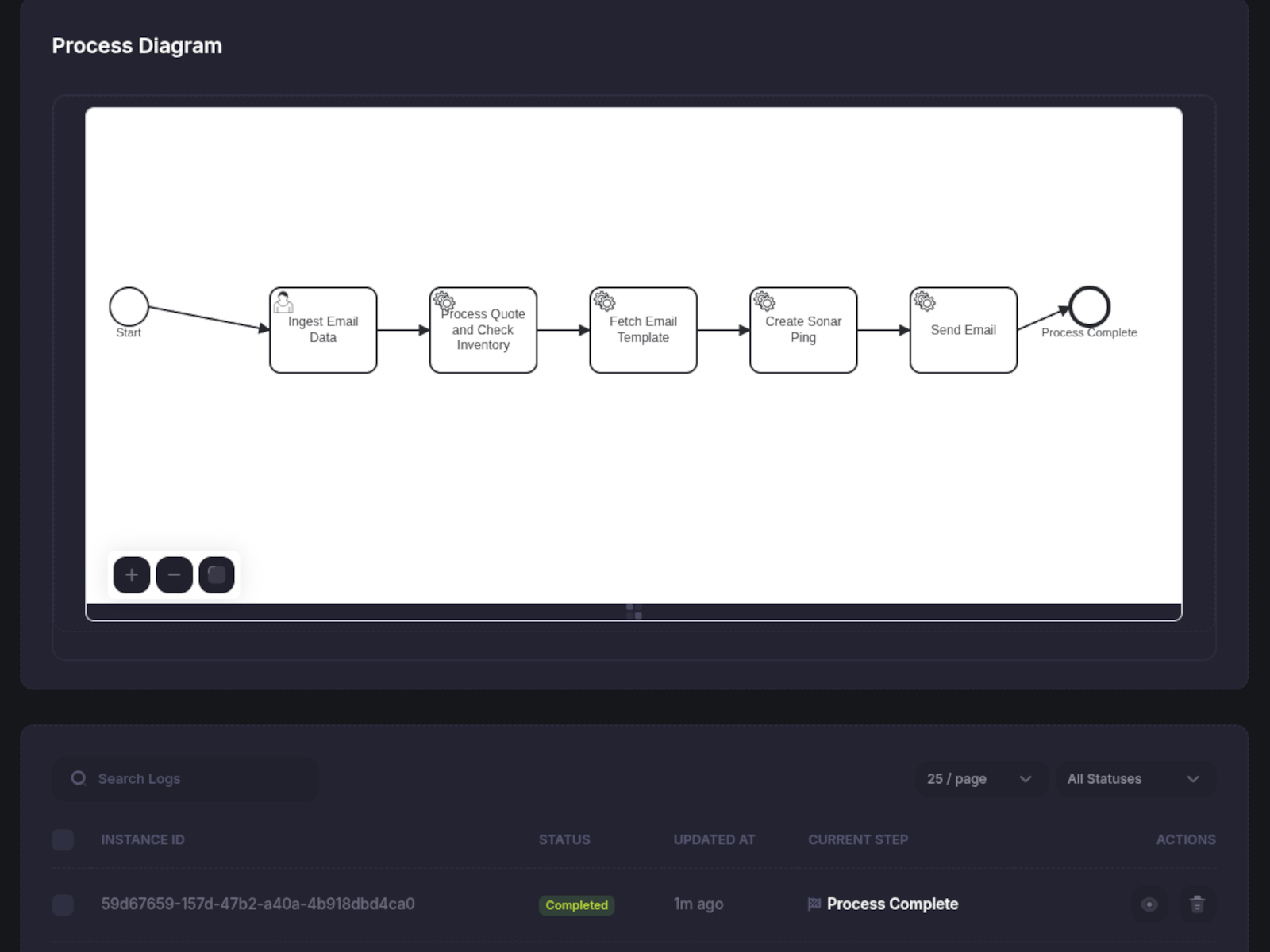This screenshot has height=952, width=1270.
Task: Click the Process Complete step link
Action: 892,904
